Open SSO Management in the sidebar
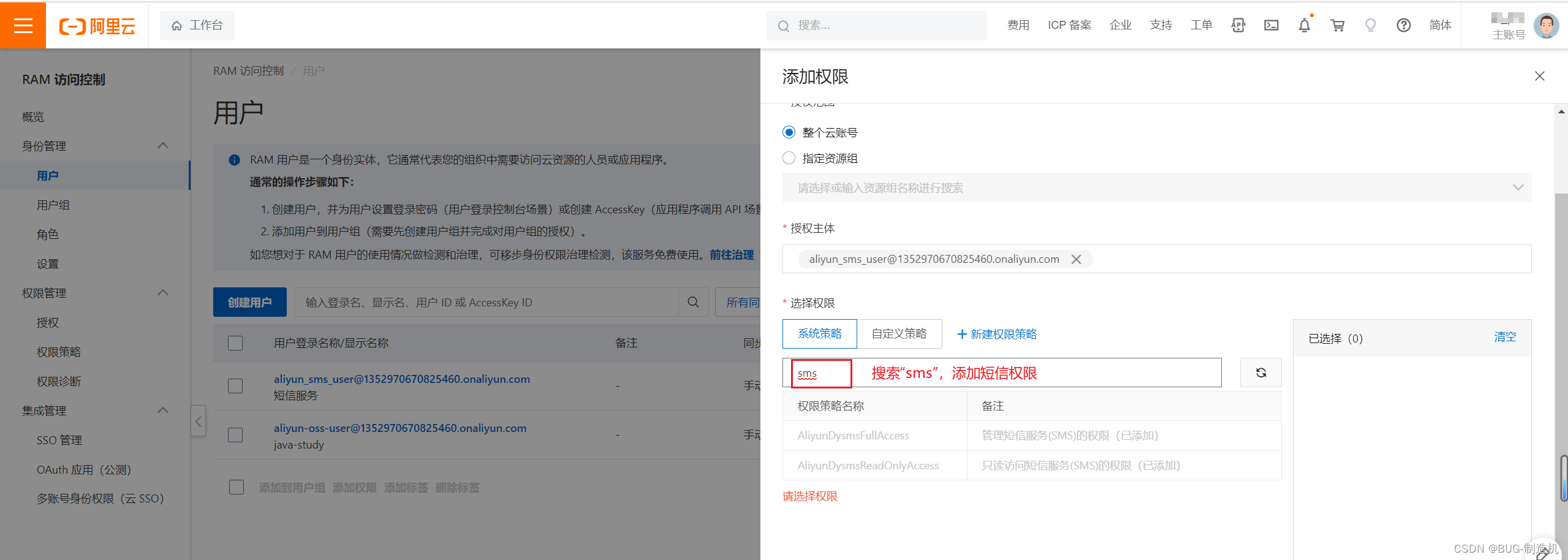 [x=59, y=440]
